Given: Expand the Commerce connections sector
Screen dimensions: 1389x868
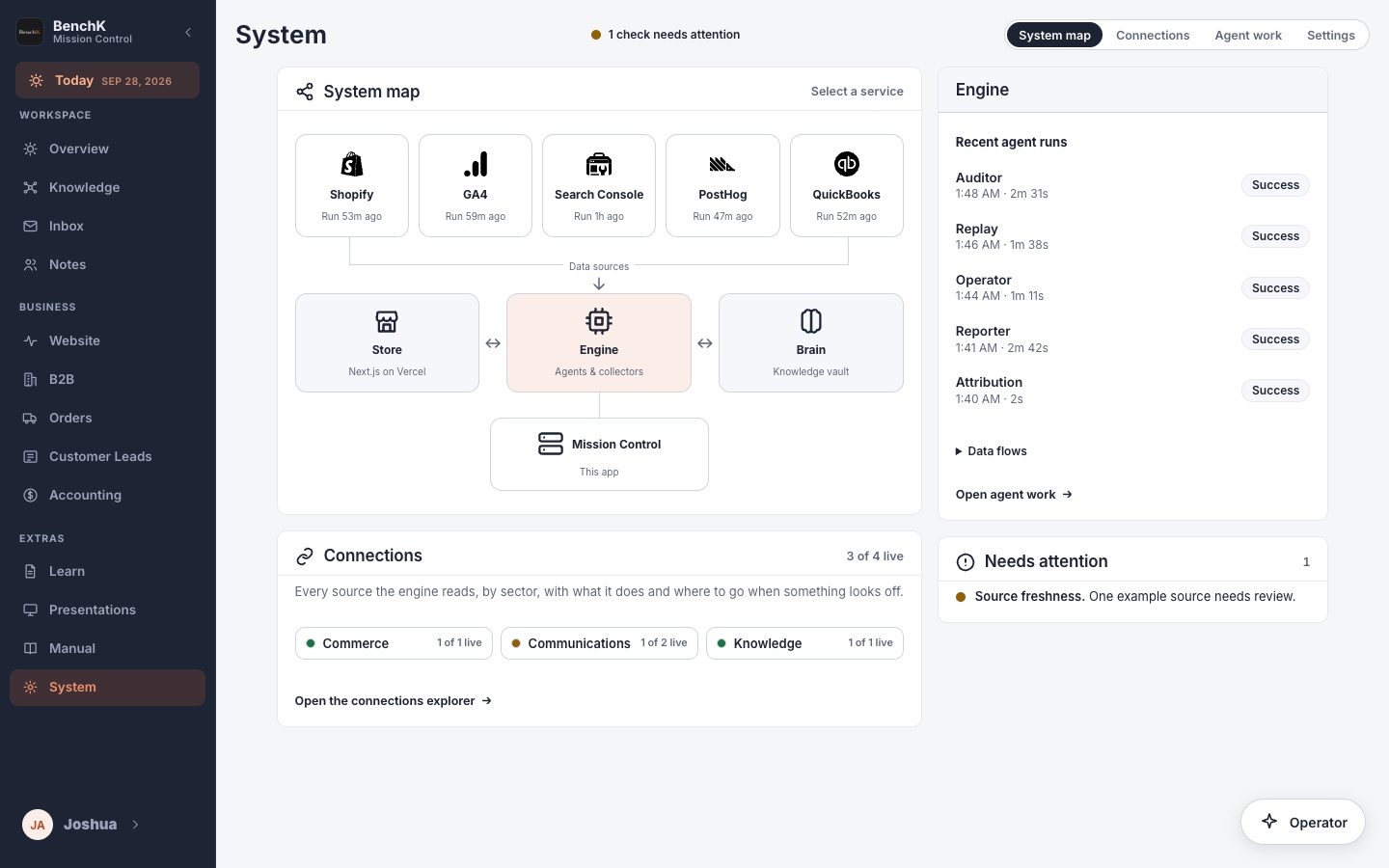Looking at the screenshot, I should [x=394, y=643].
